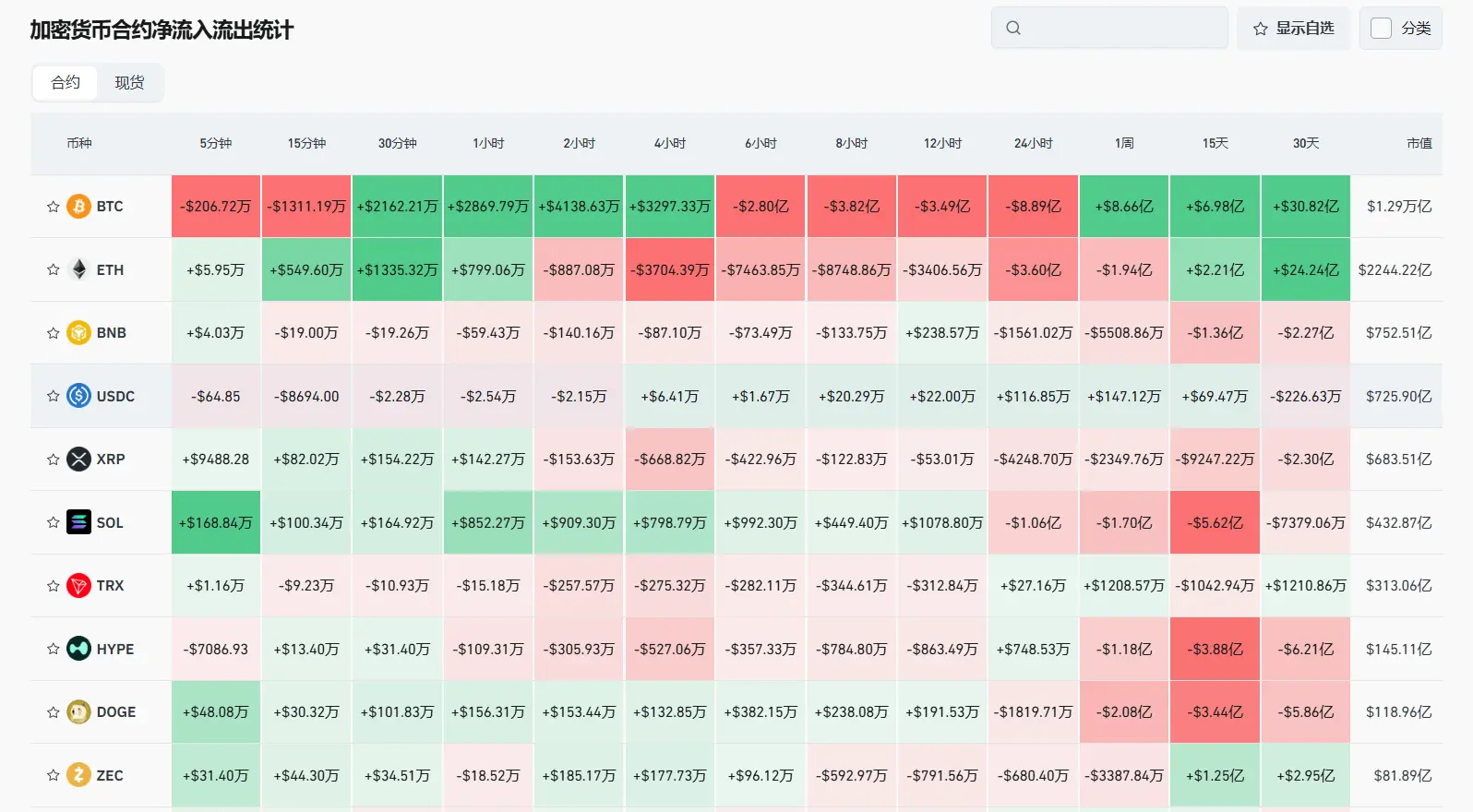1473x812 pixels.
Task: Enable the 分类 checkbox
Action: [1381, 28]
